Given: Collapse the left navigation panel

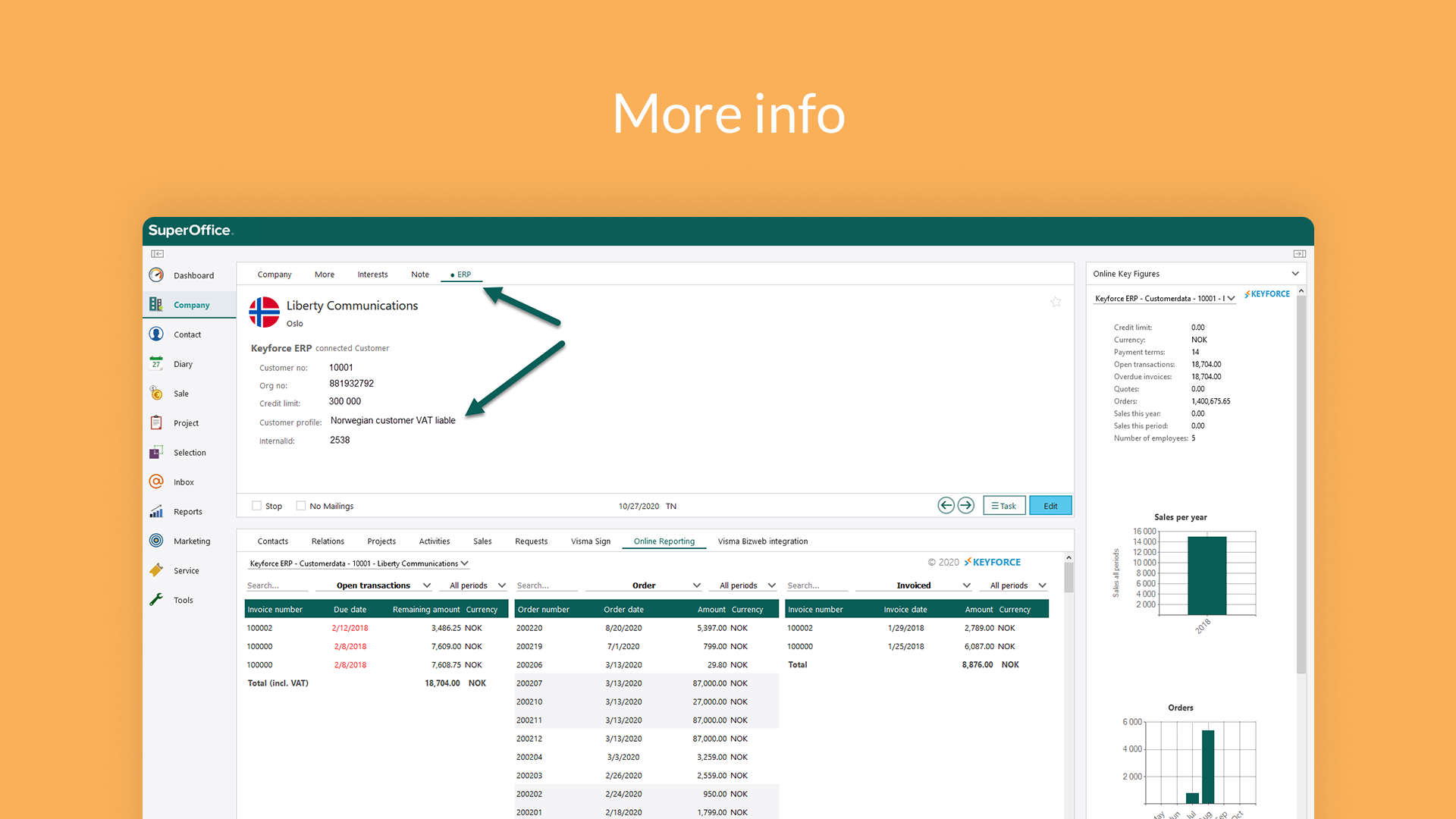Looking at the screenshot, I should (x=157, y=254).
